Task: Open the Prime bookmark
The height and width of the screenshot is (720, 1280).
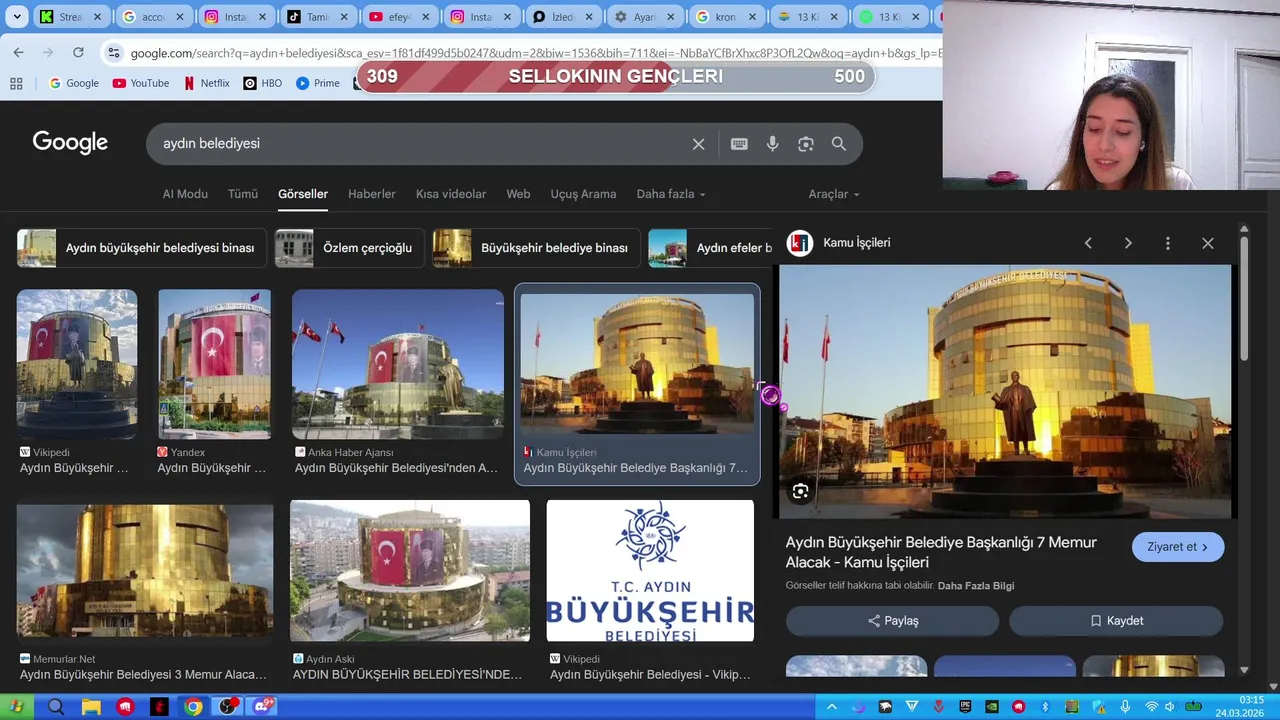Action: [317, 83]
